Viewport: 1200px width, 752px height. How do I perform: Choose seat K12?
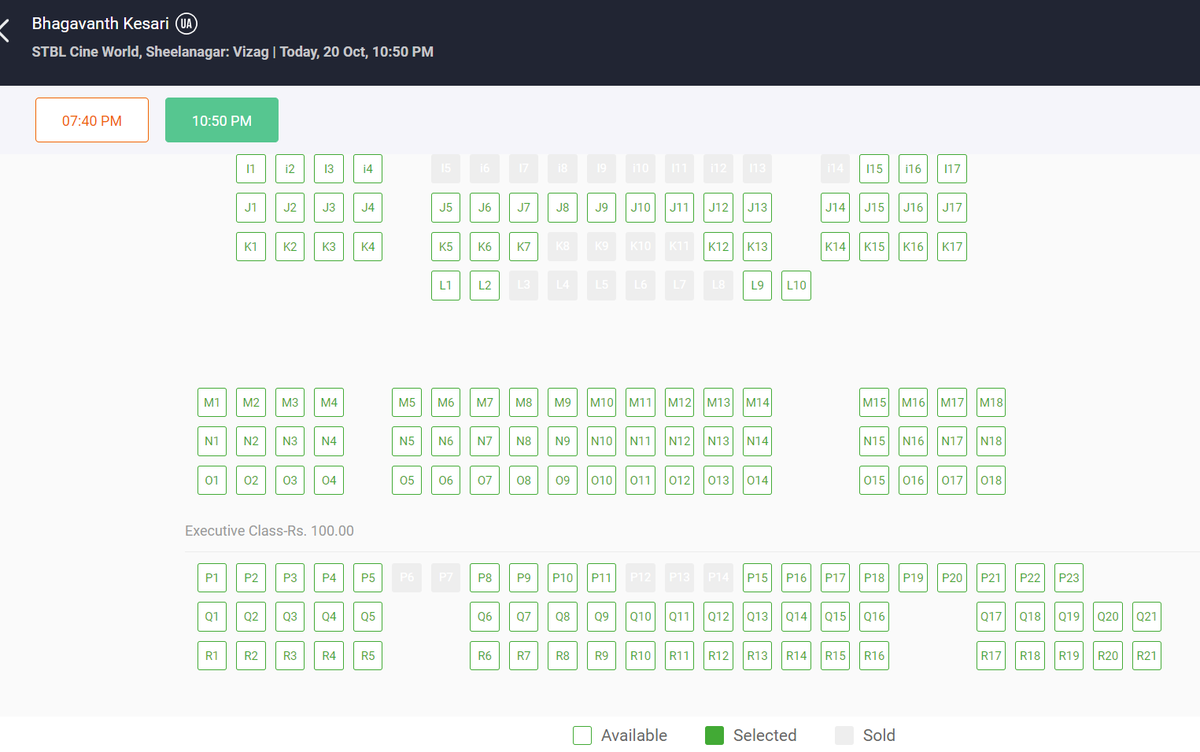pyautogui.click(x=718, y=247)
